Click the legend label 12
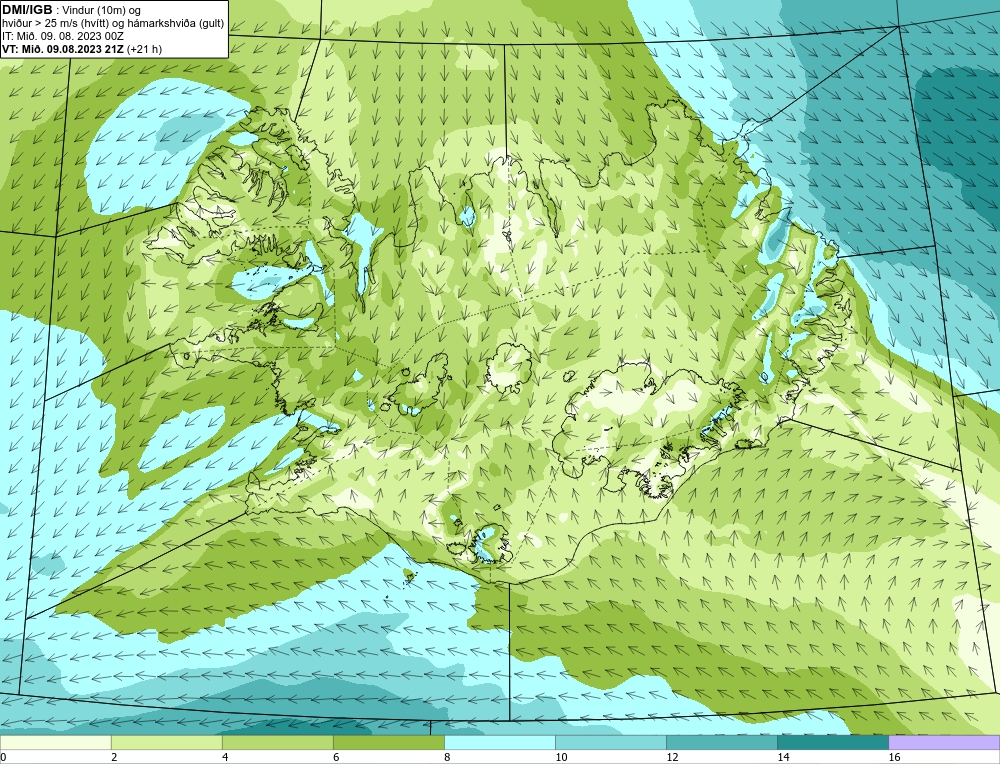 coord(672,757)
